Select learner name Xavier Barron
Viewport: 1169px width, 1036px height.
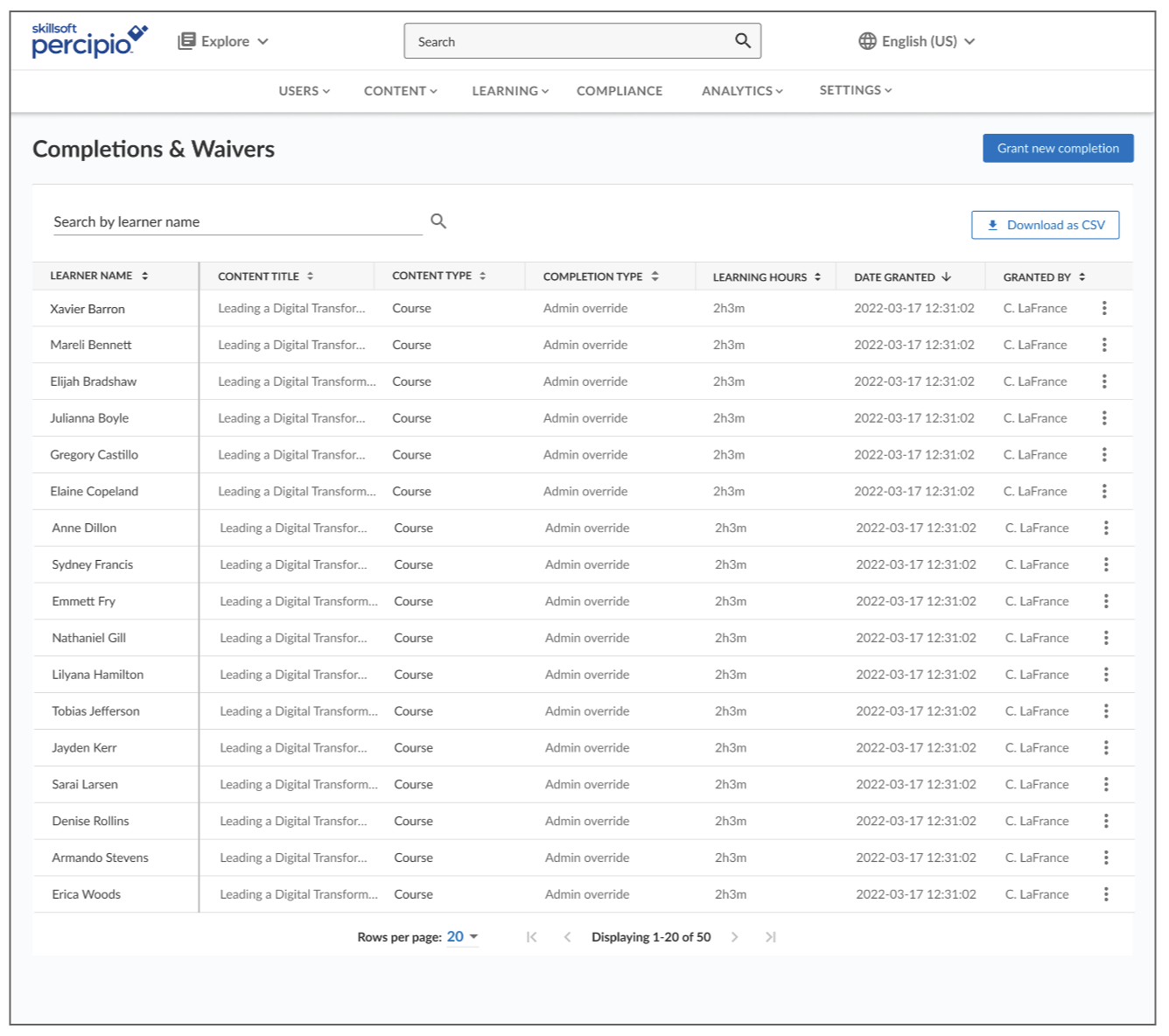87,309
